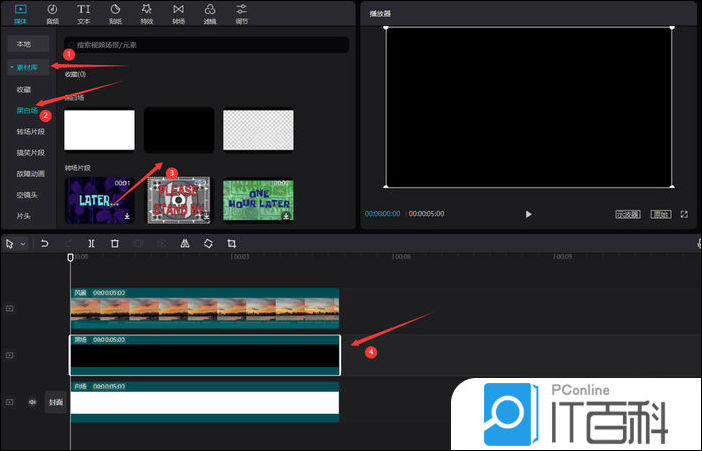Mute the main track audio
Viewport: 702px width, 451px height.
32,402
